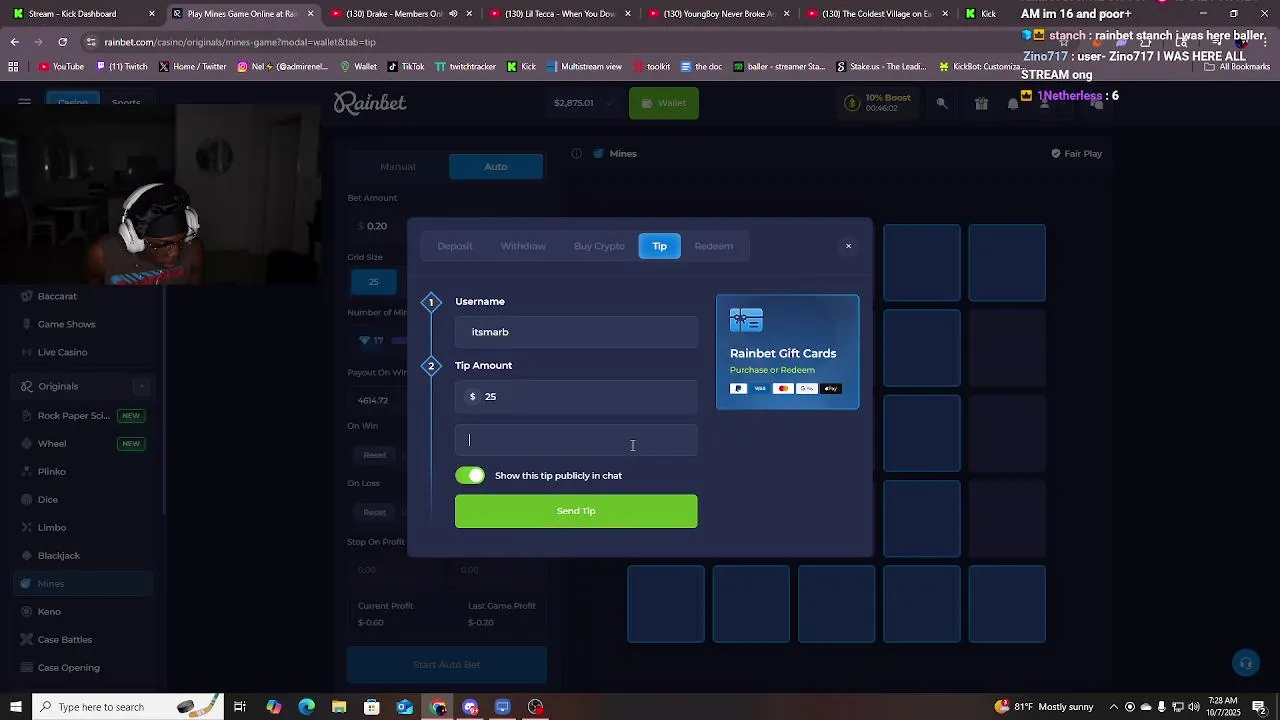Open Rock Paper Scissors game
Viewport: 1280px width, 720px height.
(x=84, y=416)
